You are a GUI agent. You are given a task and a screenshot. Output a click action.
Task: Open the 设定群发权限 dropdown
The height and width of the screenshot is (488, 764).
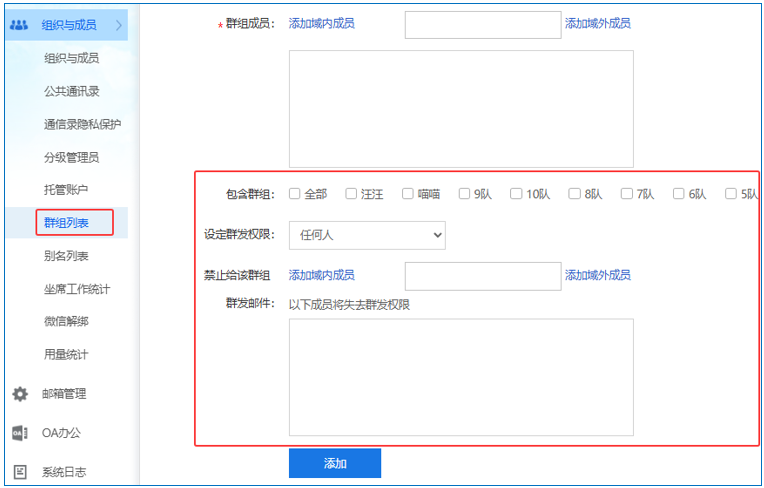(367, 235)
